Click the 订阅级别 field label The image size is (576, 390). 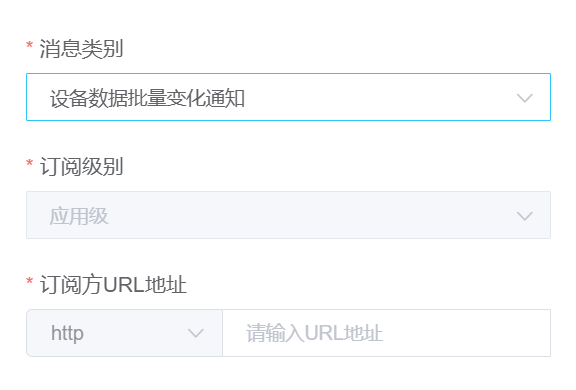pyautogui.click(x=81, y=166)
